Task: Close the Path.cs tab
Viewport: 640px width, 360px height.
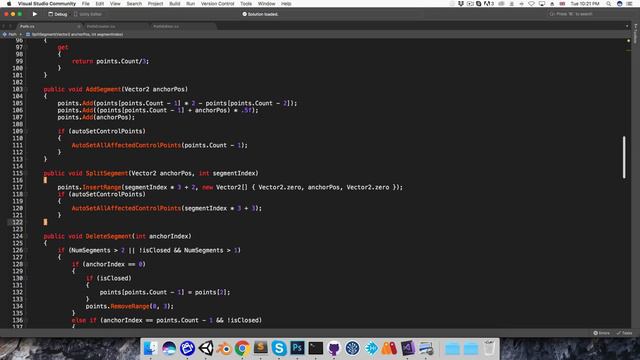Action: click(79, 26)
